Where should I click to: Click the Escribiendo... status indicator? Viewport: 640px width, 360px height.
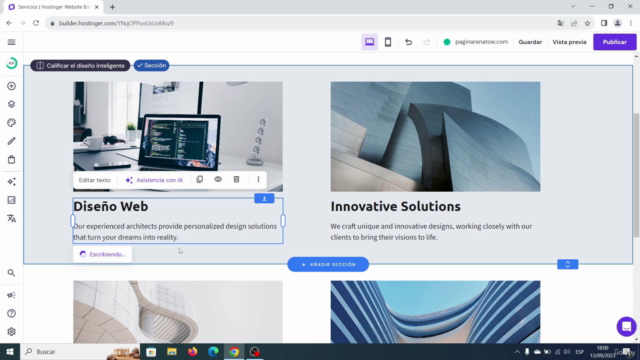[x=102, y=254]
